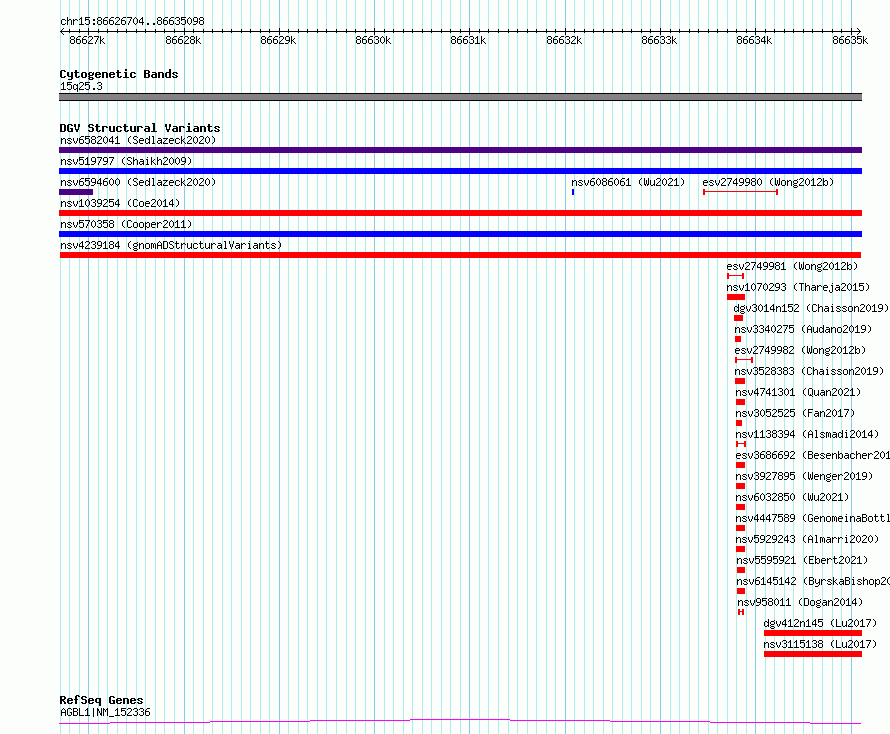Select the nsv6086061 (Wu2021) label

click(x=628, y=182)
